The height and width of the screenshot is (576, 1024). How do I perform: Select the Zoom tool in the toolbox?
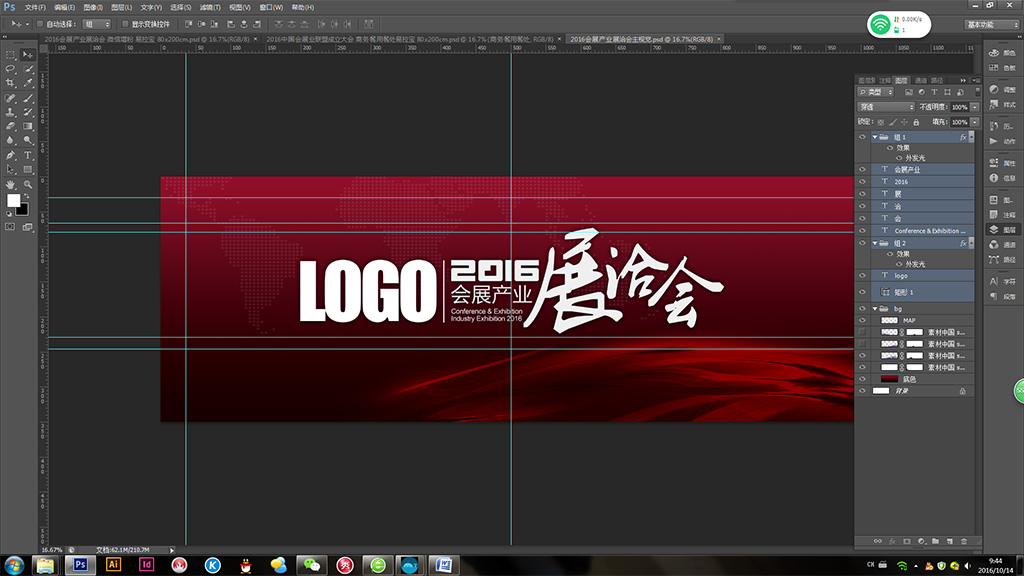pyautogui.click(x=28, y=184)
